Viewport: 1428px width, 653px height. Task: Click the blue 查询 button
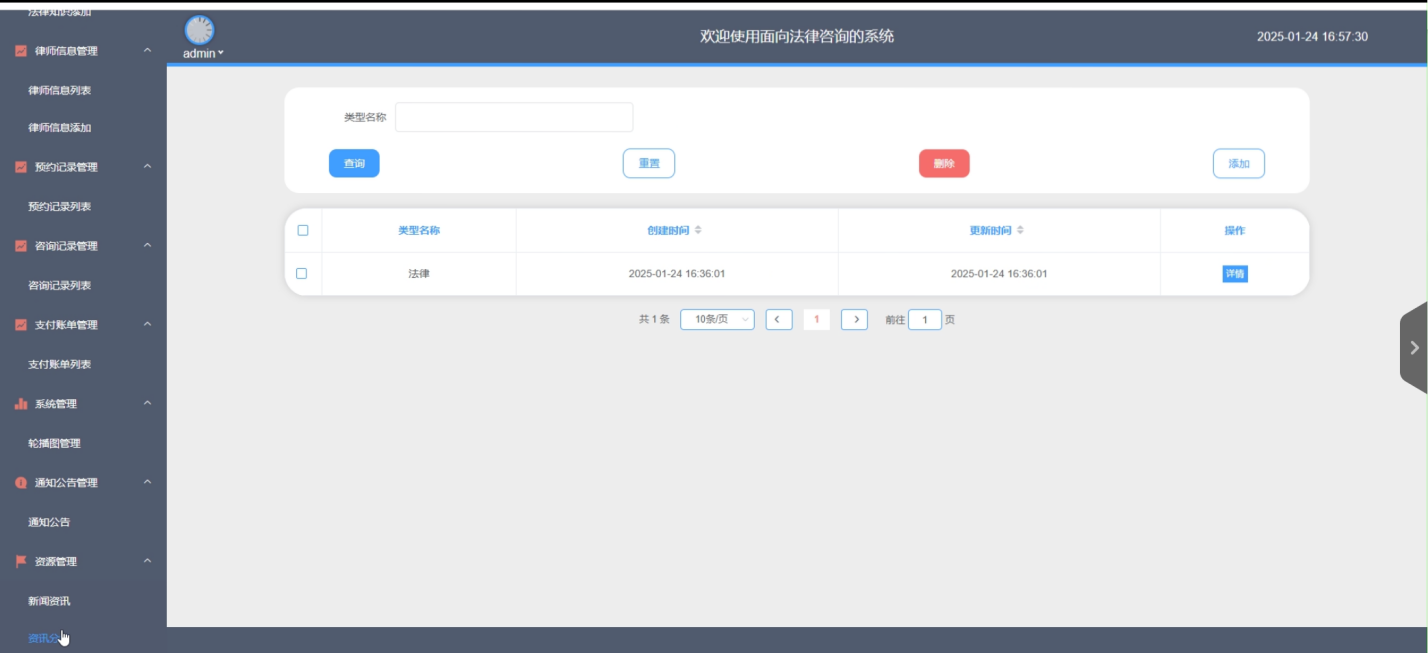pyautogui.click(x=354, y=163)
